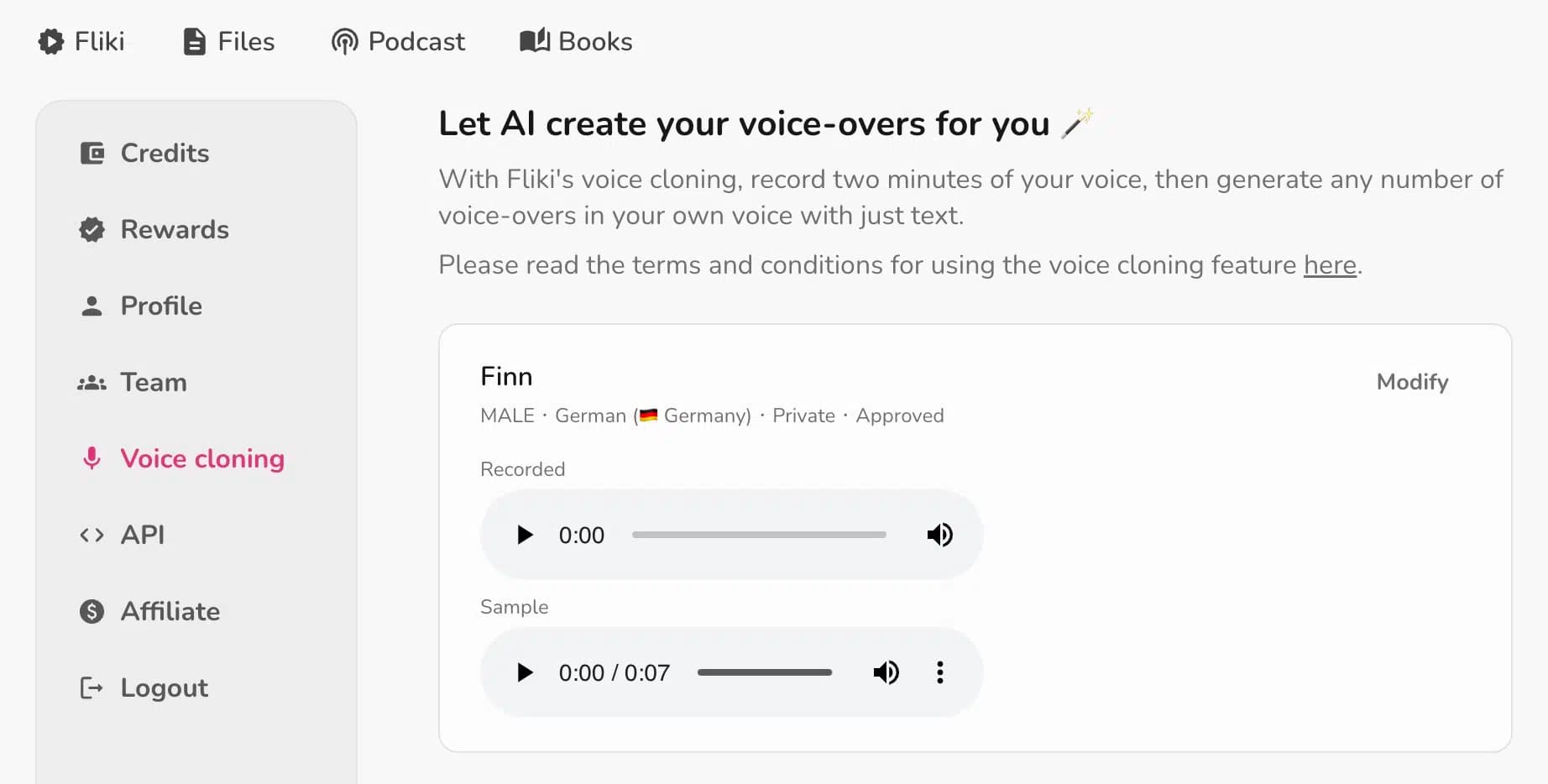This screenshot has width=1548, height=784.
Task: Open the Podcast section
Action: pyautogui.click(x=398, y=40)
